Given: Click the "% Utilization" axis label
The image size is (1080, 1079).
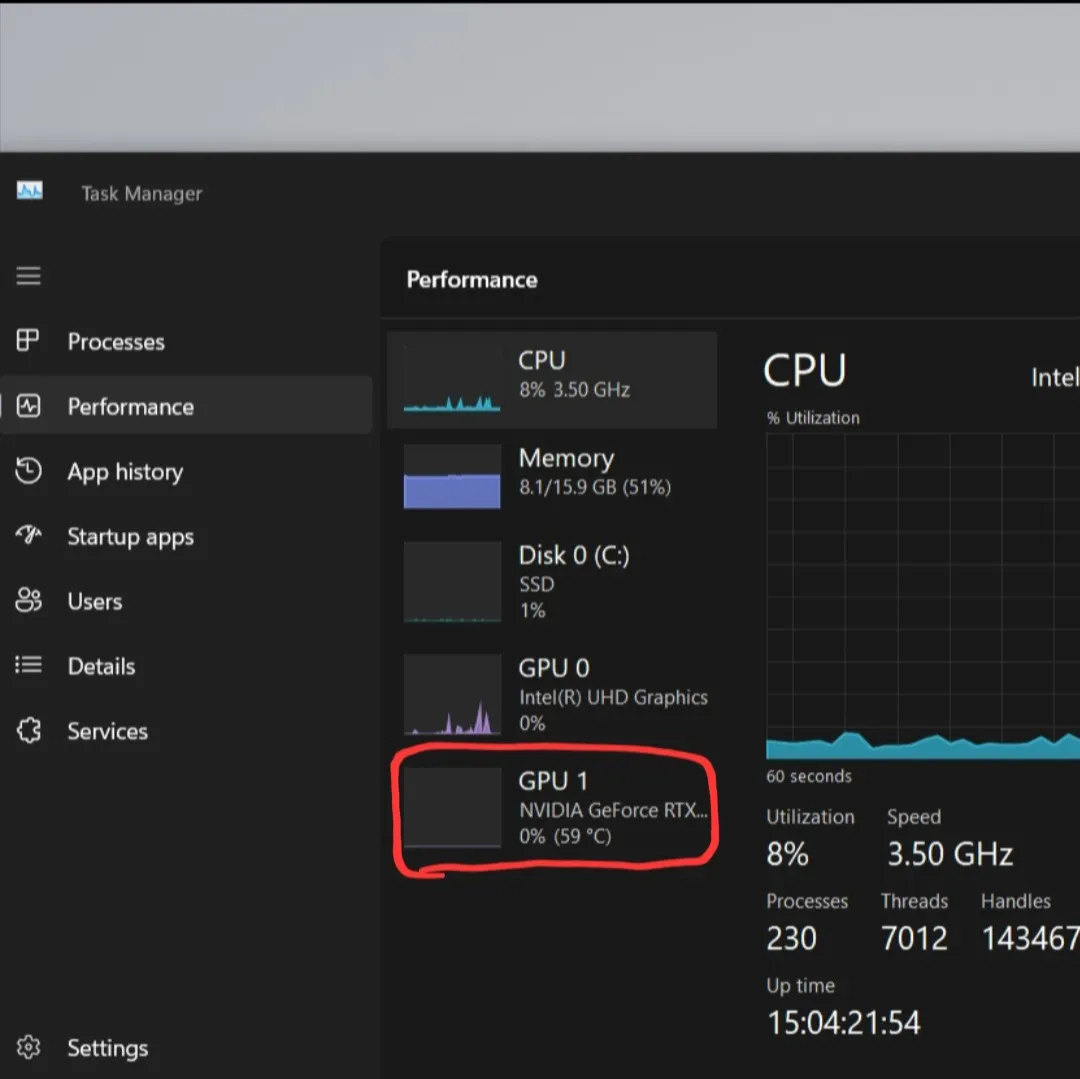Looking at the screenshot, I should coord(813,418).
